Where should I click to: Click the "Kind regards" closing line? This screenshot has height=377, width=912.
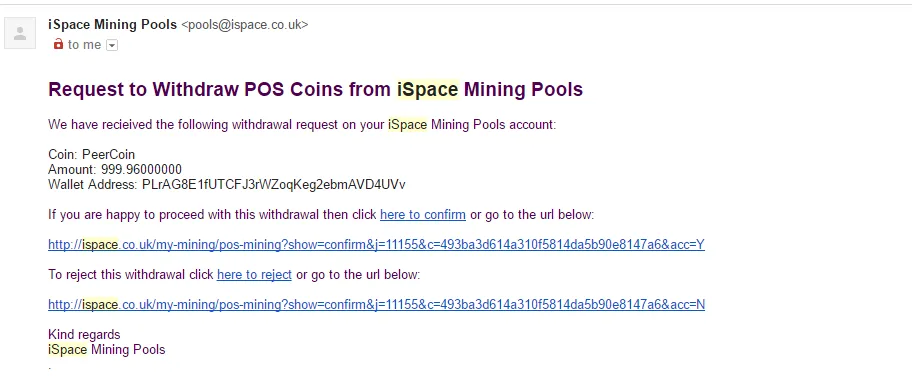[x=84, y=335]
